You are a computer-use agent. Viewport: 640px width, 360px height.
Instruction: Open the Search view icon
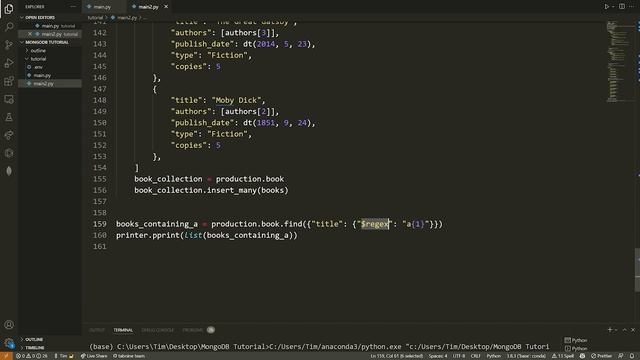click(9, 27)
